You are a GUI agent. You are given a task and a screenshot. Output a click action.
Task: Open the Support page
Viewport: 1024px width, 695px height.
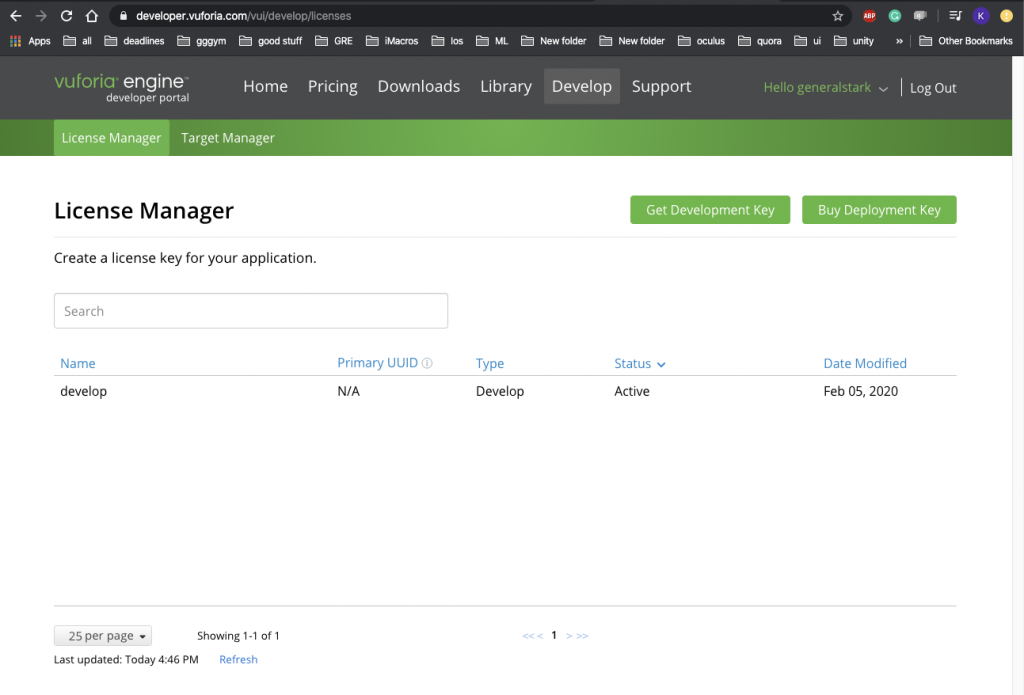[x=662, y=86]
